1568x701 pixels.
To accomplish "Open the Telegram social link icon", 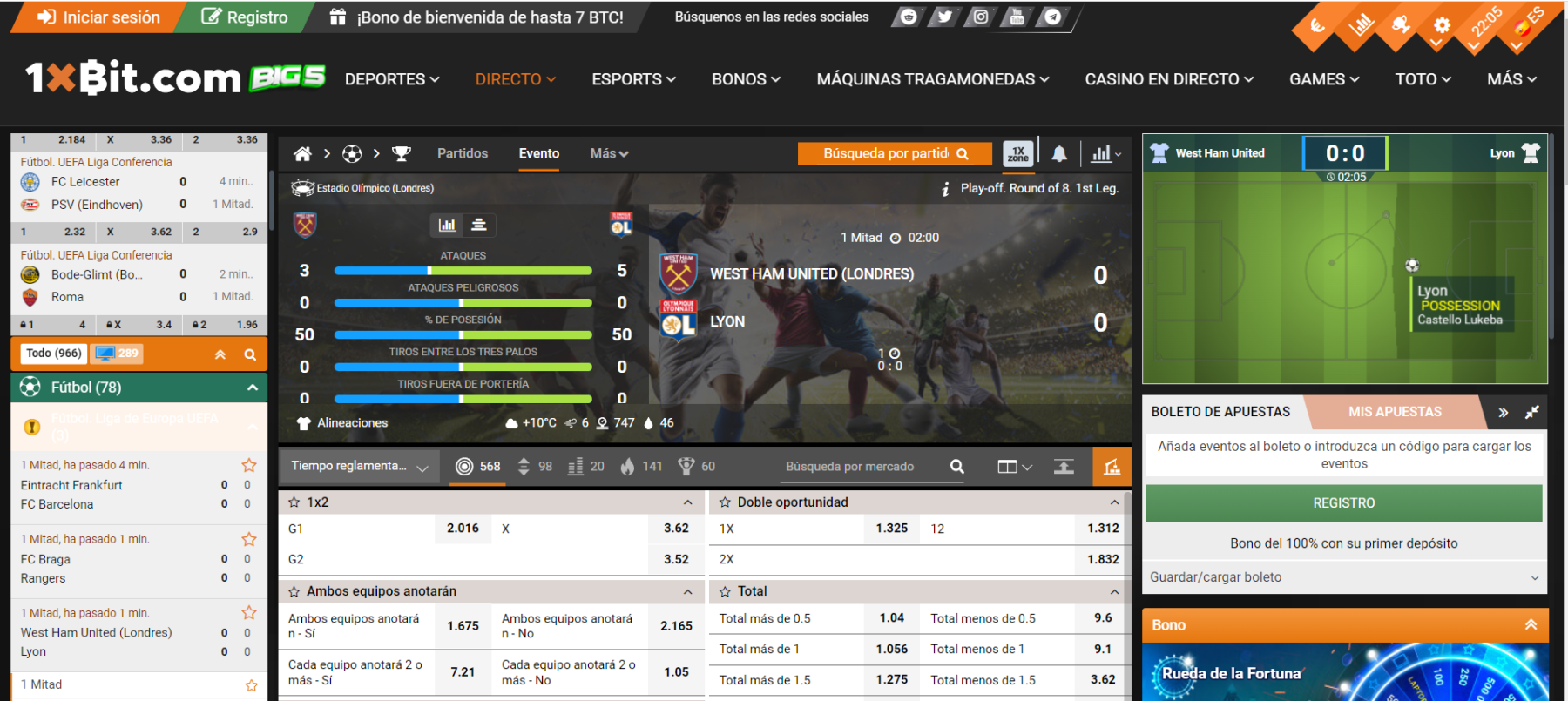I will click(1053, 17).
